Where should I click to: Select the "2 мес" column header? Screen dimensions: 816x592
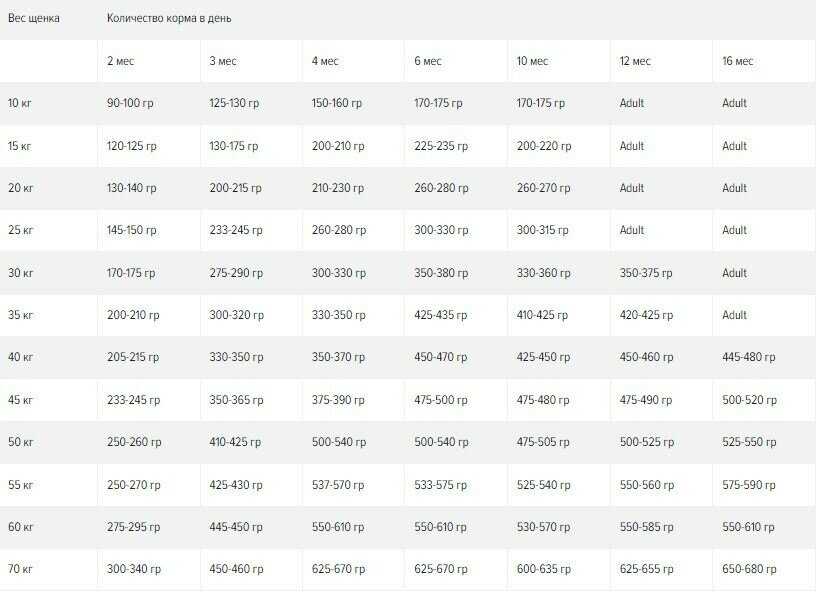click(x=121, y=61)
